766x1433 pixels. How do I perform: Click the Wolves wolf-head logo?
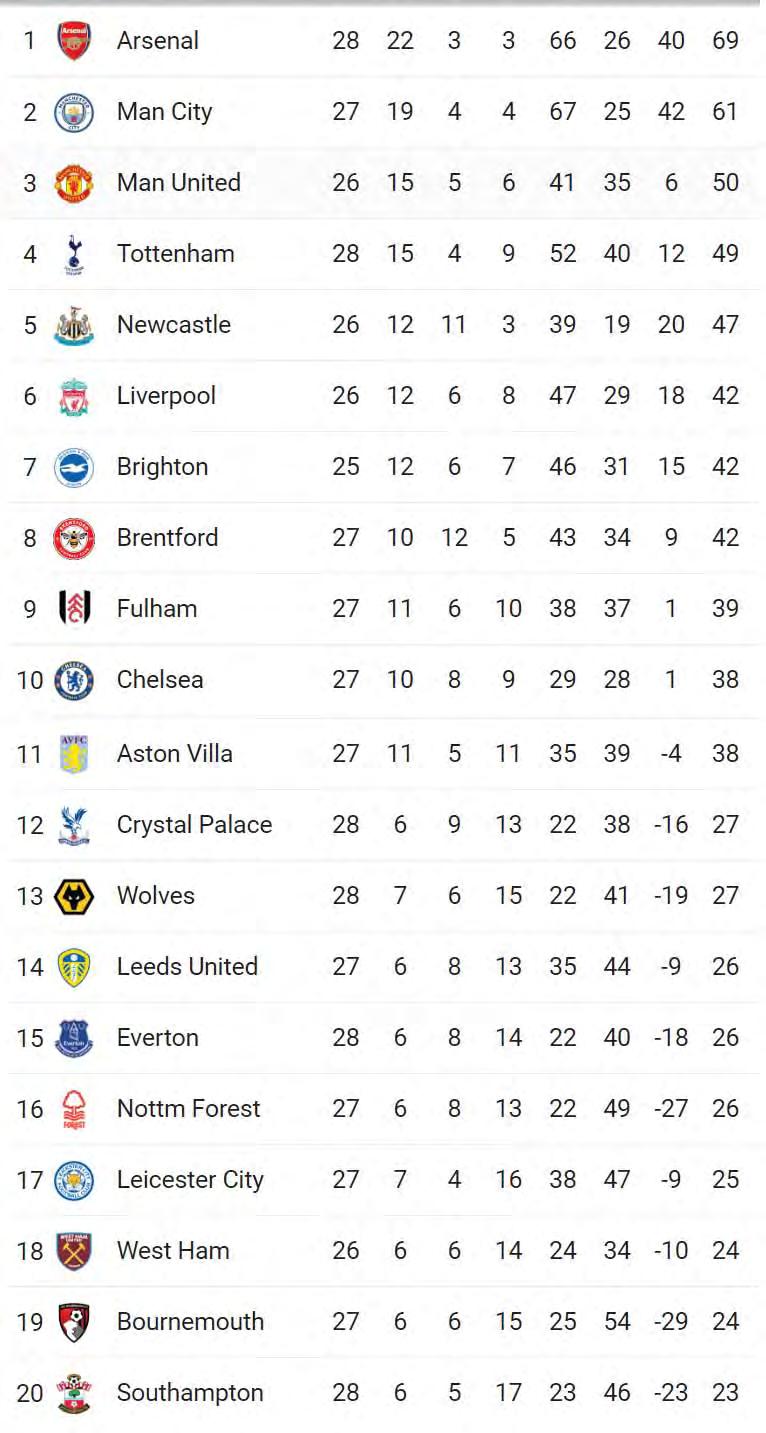click(x=73, y=896)
